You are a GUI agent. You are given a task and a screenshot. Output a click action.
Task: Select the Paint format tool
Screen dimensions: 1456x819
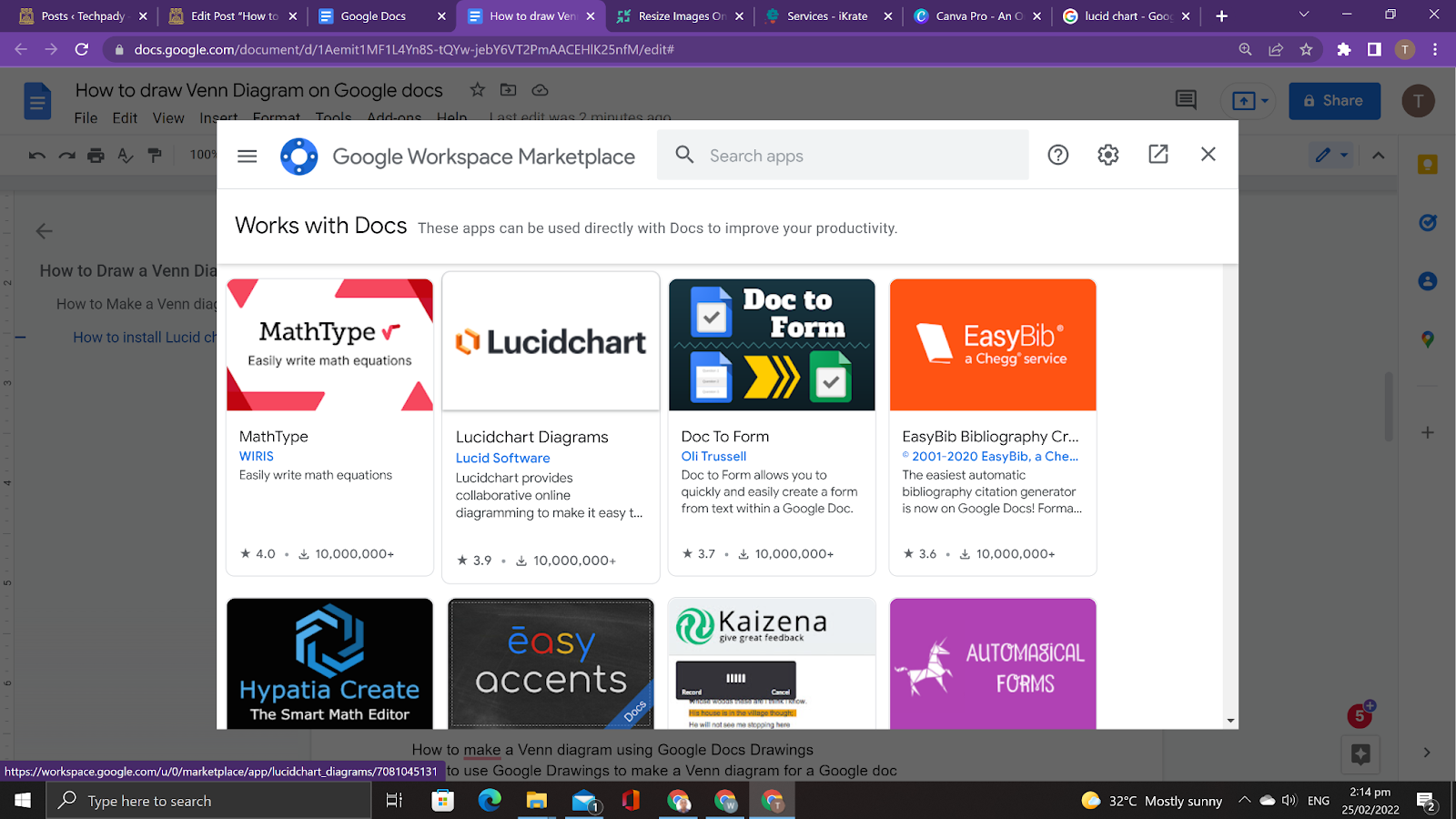155,156
